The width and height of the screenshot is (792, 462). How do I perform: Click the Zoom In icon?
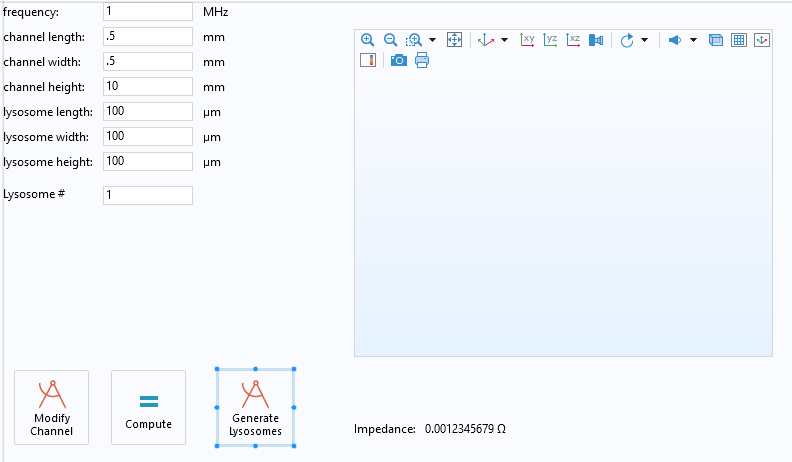click(367, 40)
